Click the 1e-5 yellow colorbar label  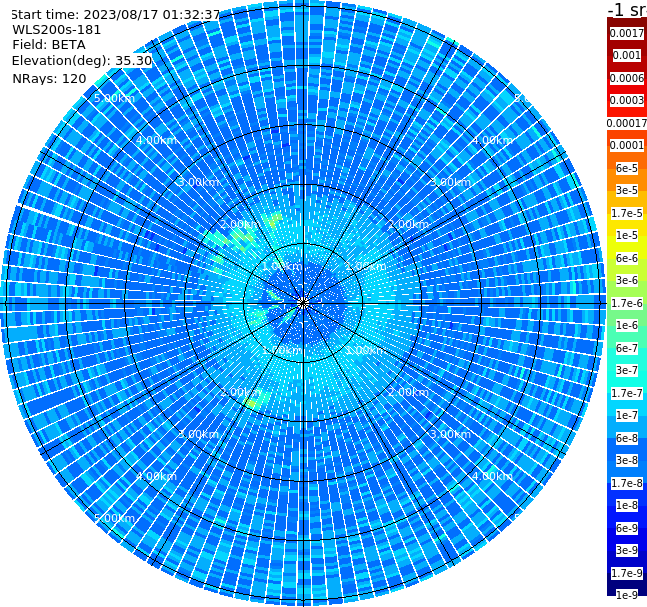pyautogui.click(x=627, y=236)
